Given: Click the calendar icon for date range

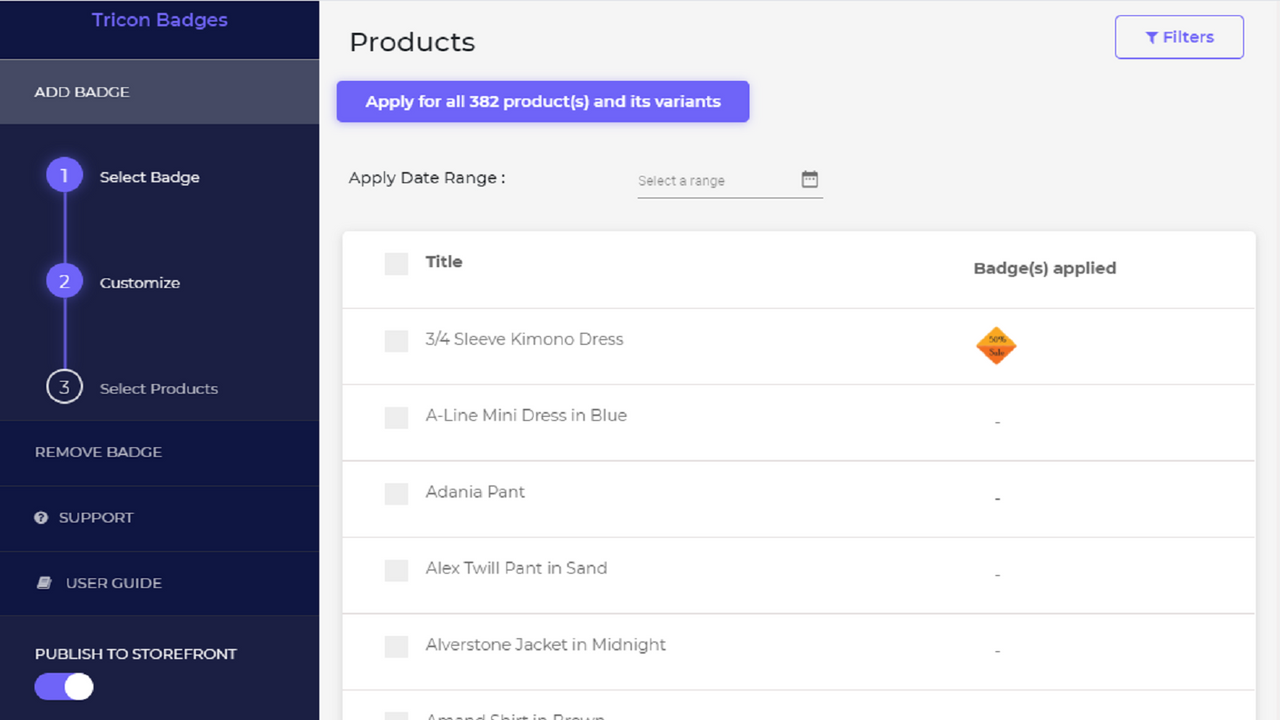Looking at the screenshot, I should pos(809,180).
